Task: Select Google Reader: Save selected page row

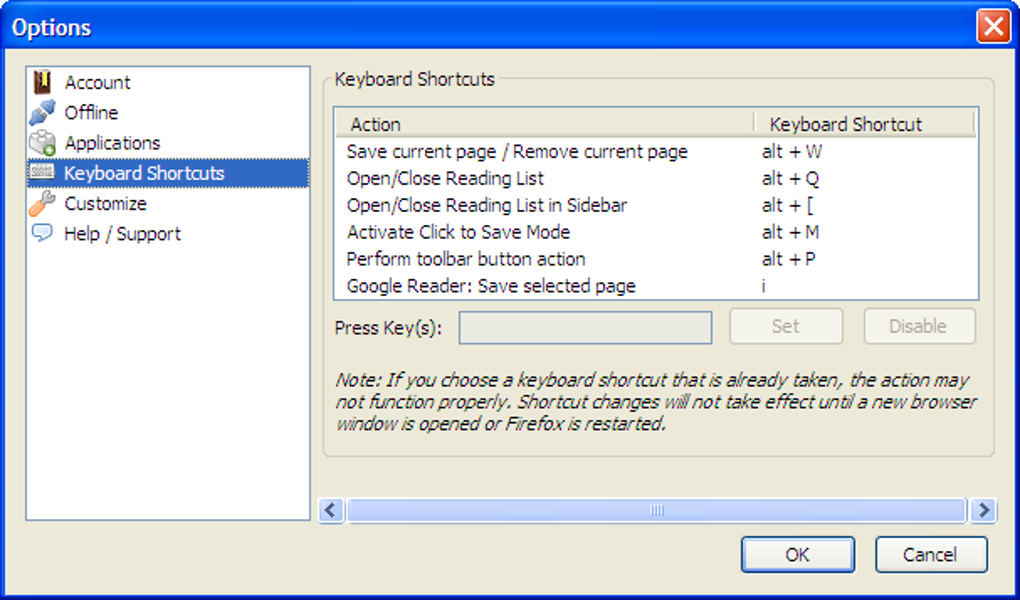Action: coord(656,286)
